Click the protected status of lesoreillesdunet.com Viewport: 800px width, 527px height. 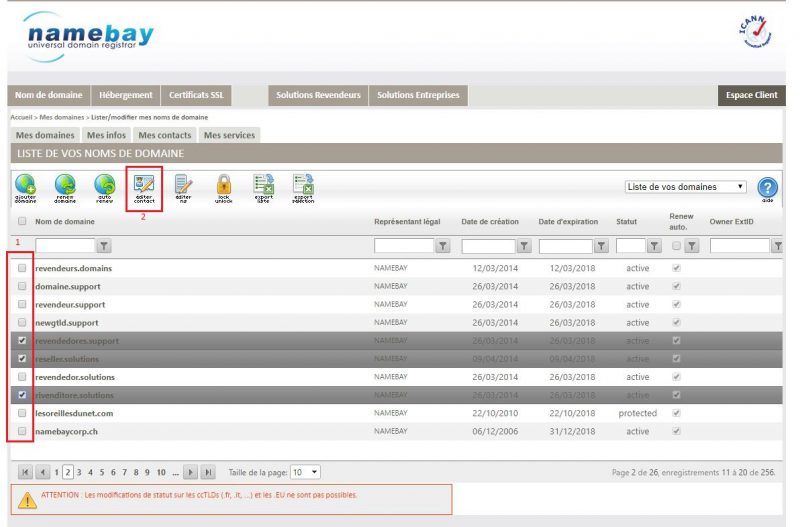[638, 413]
